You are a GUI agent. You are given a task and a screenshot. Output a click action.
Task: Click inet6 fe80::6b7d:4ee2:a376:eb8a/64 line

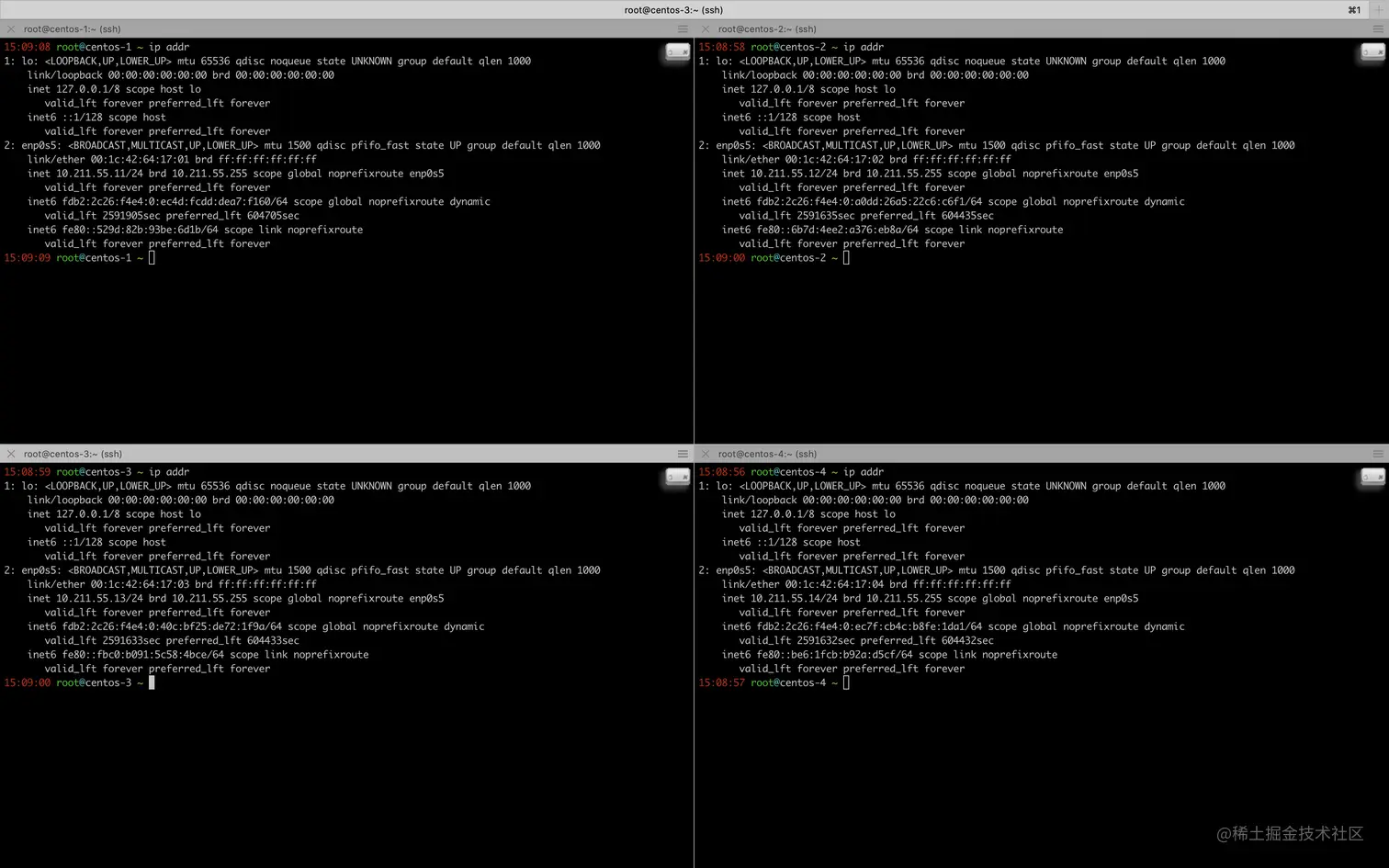(x=892, y=230)
